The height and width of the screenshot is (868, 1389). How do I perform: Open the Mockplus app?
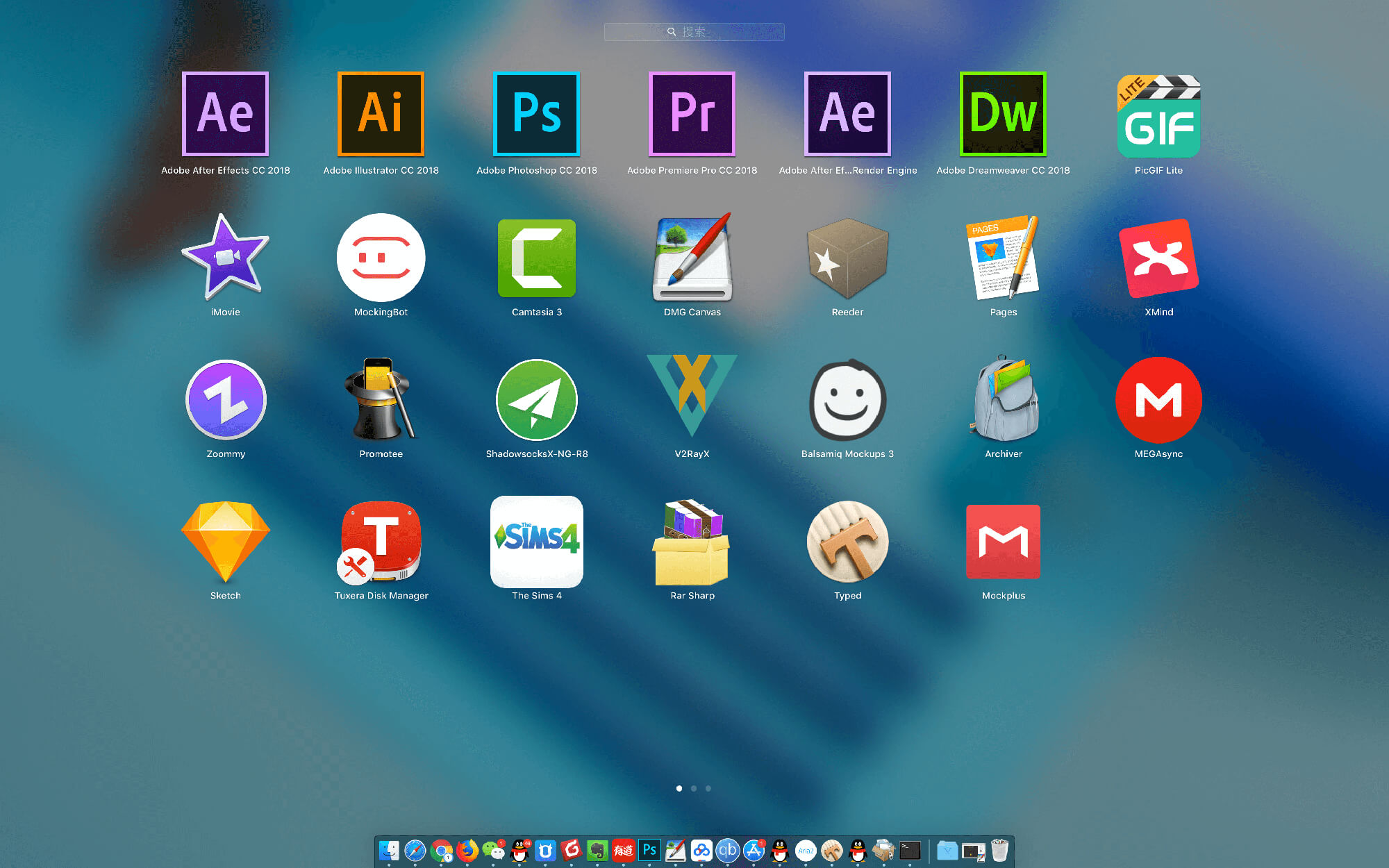click(1003, 542)
